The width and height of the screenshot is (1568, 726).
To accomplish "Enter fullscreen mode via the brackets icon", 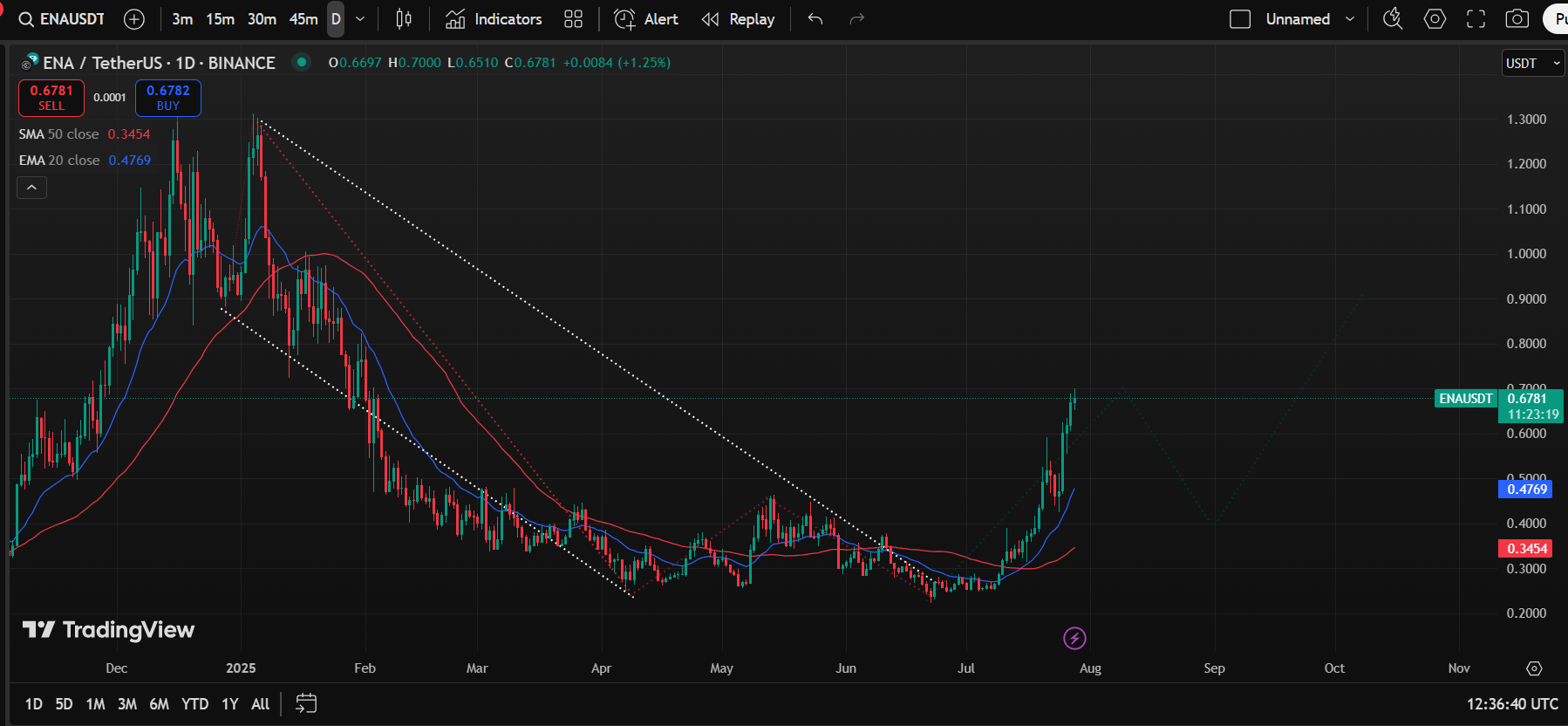I will click(x=1476, y=19).
